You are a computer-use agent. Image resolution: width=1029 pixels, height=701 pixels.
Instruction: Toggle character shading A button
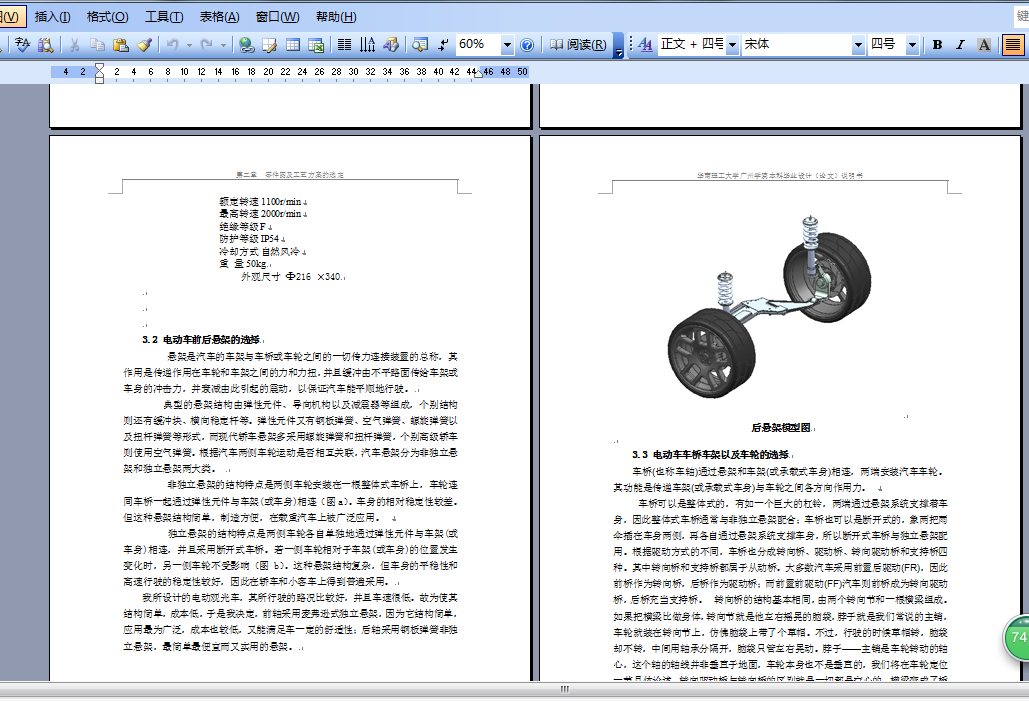tap(984, 45)
